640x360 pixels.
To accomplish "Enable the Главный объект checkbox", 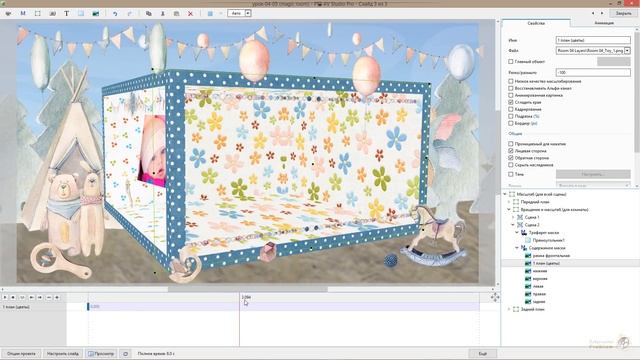I will point(511,62).
